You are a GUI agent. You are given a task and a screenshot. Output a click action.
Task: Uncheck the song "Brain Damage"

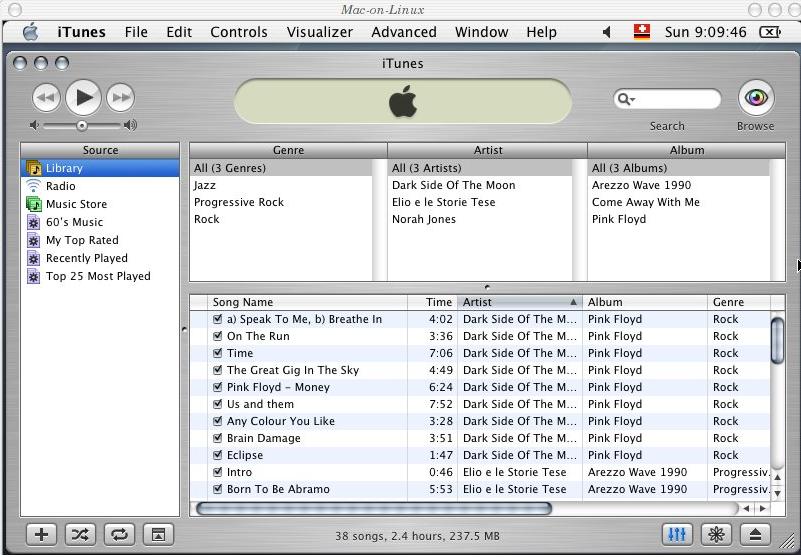click(218, 437)
